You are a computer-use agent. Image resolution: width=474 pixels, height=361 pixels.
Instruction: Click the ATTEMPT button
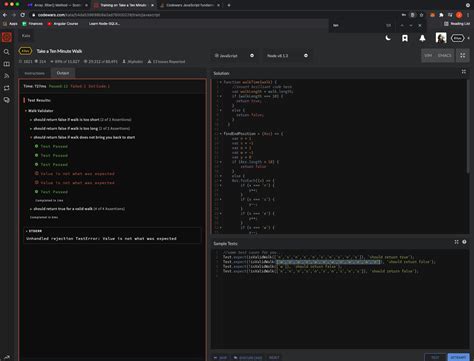coord(458,357)
